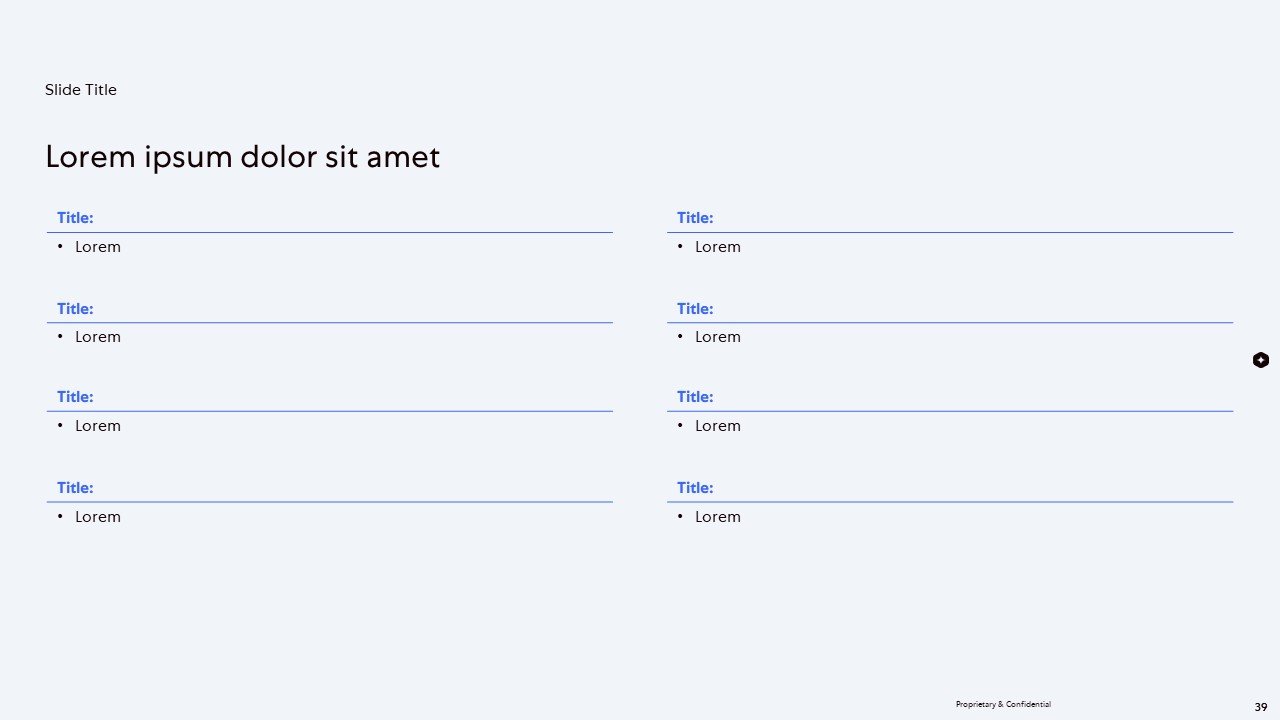Click the first 'Title:' label in right column

click(695, 218)
